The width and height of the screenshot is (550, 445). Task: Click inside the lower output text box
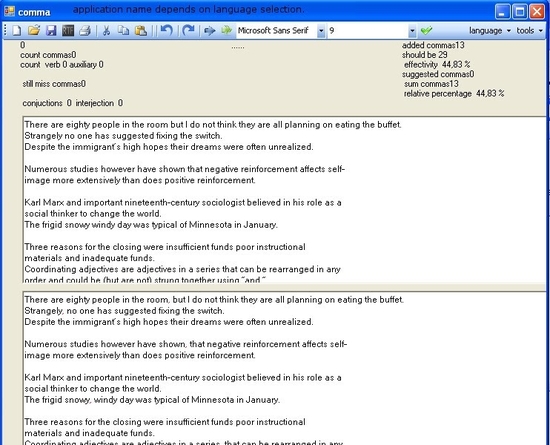tap(284, 368)
